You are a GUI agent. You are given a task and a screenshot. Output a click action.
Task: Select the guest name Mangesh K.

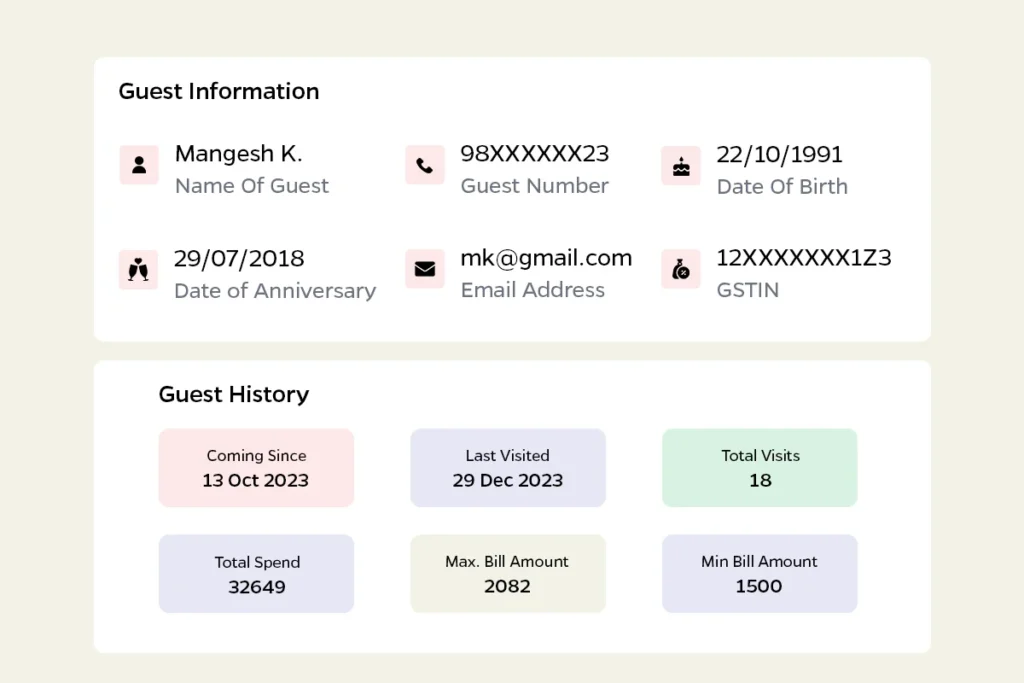[238, 154]
